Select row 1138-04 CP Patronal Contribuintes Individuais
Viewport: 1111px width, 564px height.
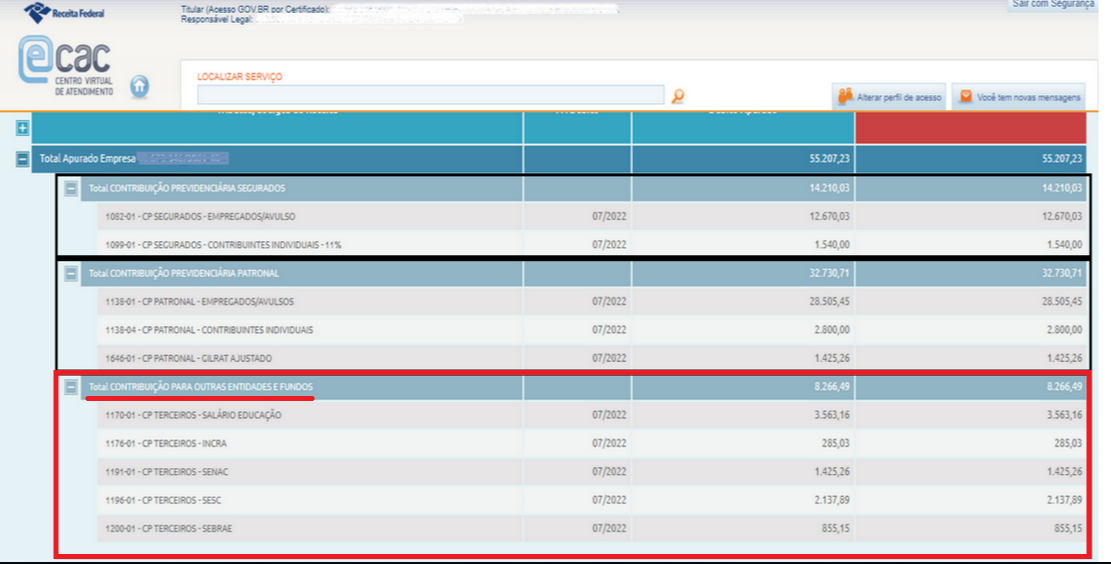pyautogui.click(x=592, y=329)
